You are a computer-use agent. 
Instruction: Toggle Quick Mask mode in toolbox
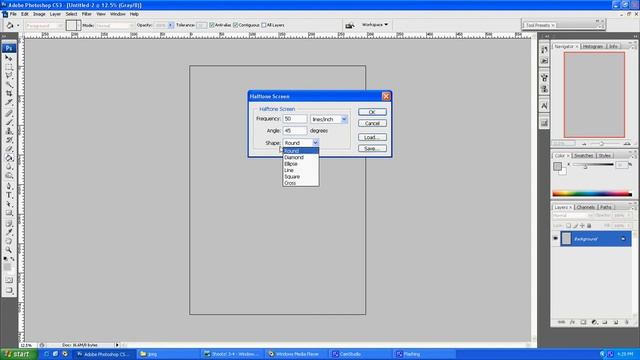tap(9, 280)
